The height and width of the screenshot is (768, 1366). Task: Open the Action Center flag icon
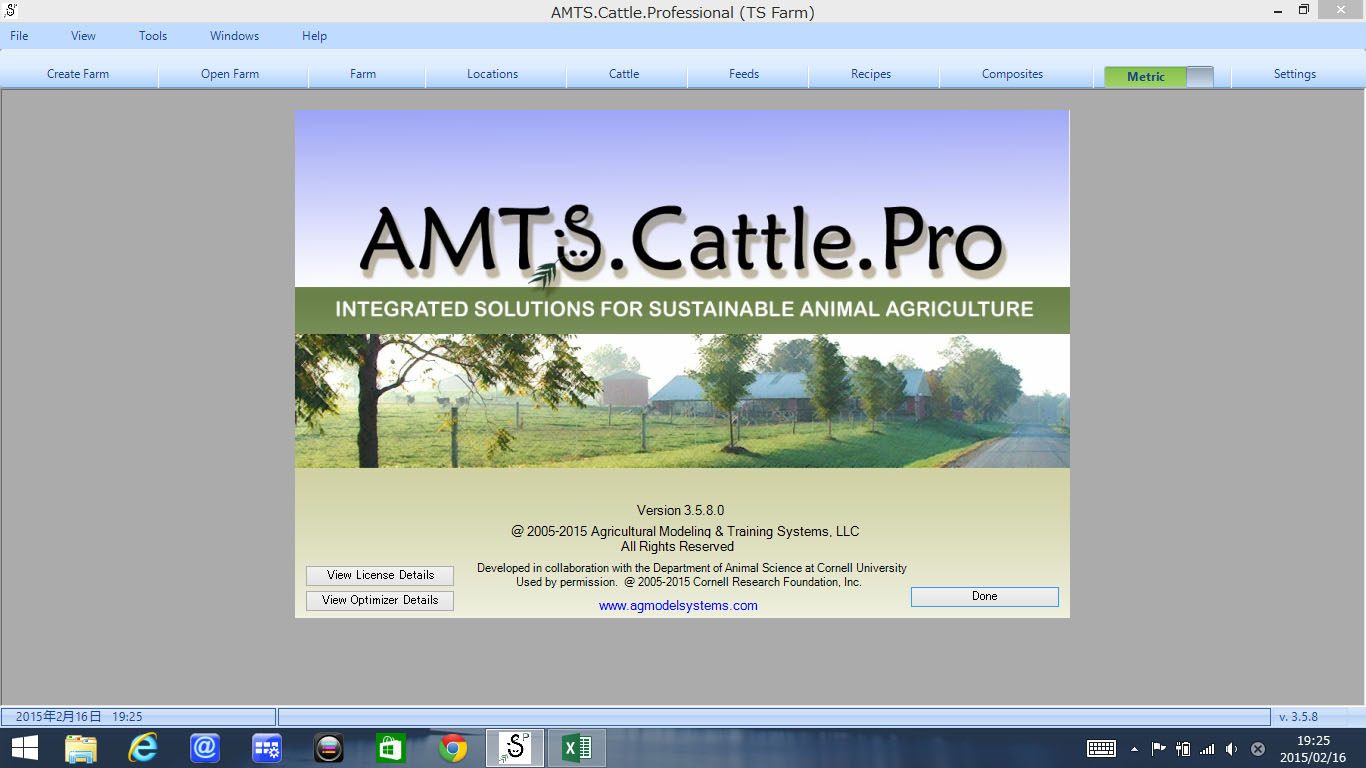pyautogui.click(x=1159, y=748)
